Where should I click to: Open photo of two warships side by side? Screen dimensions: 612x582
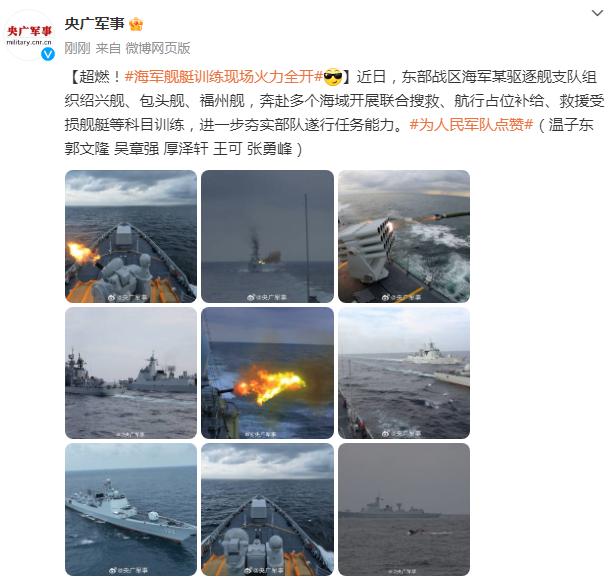tap(131, 373)
